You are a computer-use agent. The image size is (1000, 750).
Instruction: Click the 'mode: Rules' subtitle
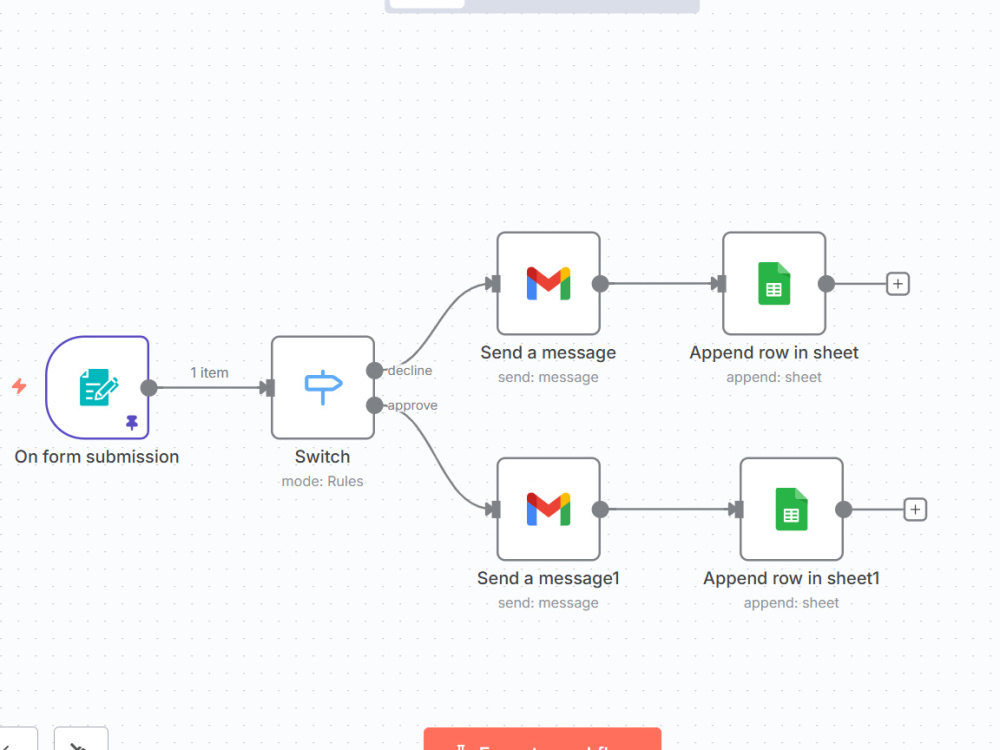323,482
